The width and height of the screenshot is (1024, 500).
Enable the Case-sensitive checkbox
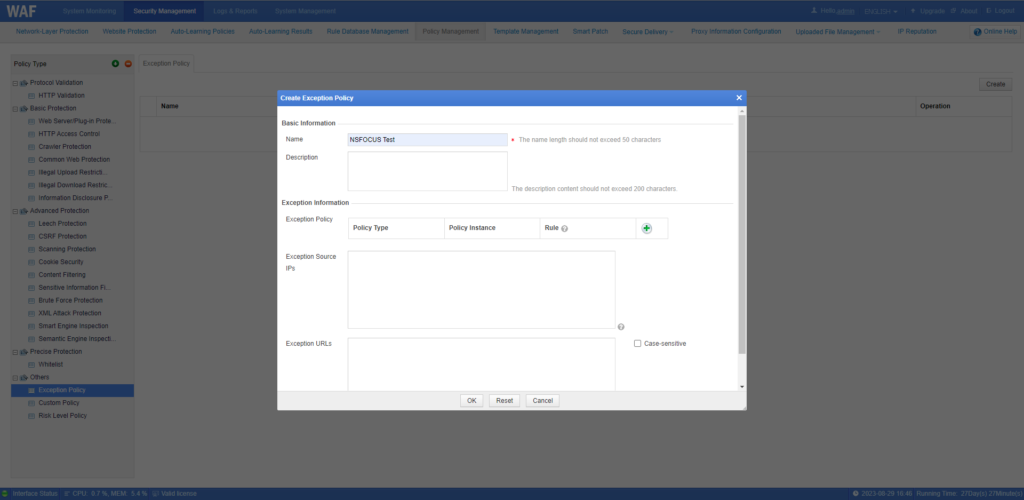point(637,343)
